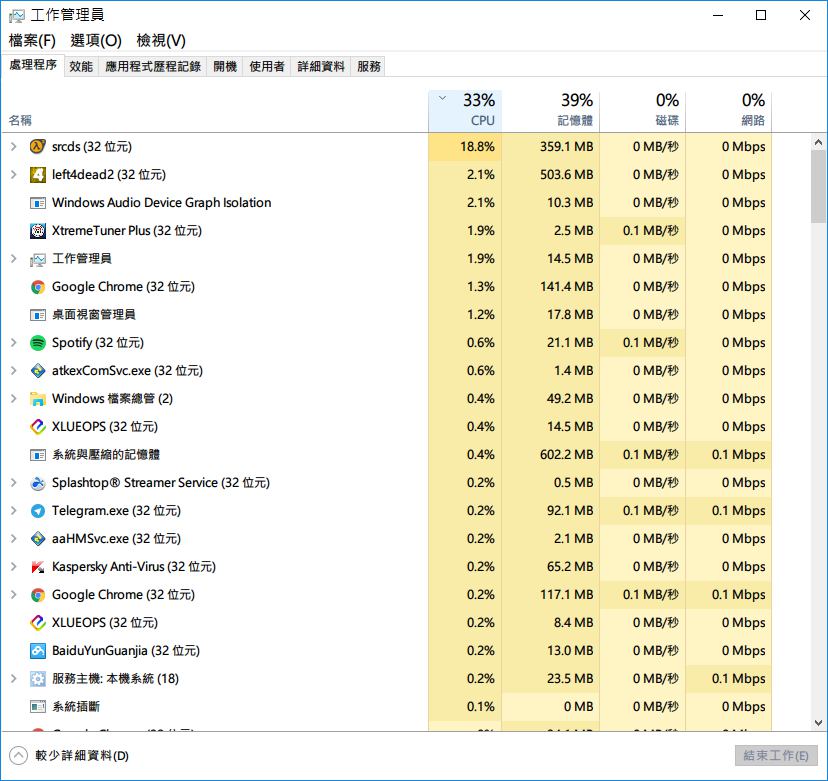Image resolution: width=828 pixels, height=781 pixels.
Task: Click the scrollbar up arrow
Action: point(818,142)
